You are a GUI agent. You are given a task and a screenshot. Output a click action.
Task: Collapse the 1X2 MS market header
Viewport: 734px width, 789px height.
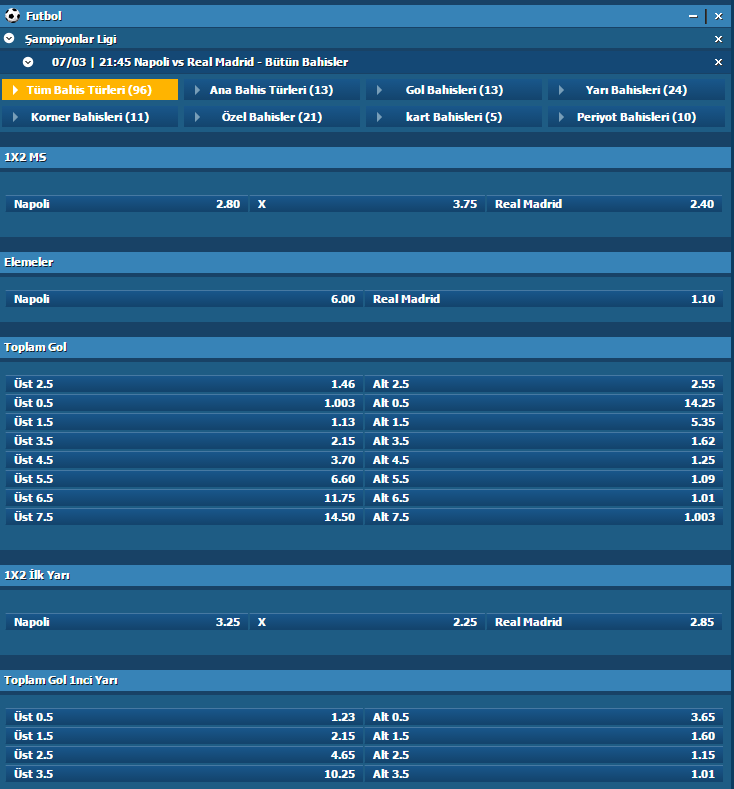(365, 157)
